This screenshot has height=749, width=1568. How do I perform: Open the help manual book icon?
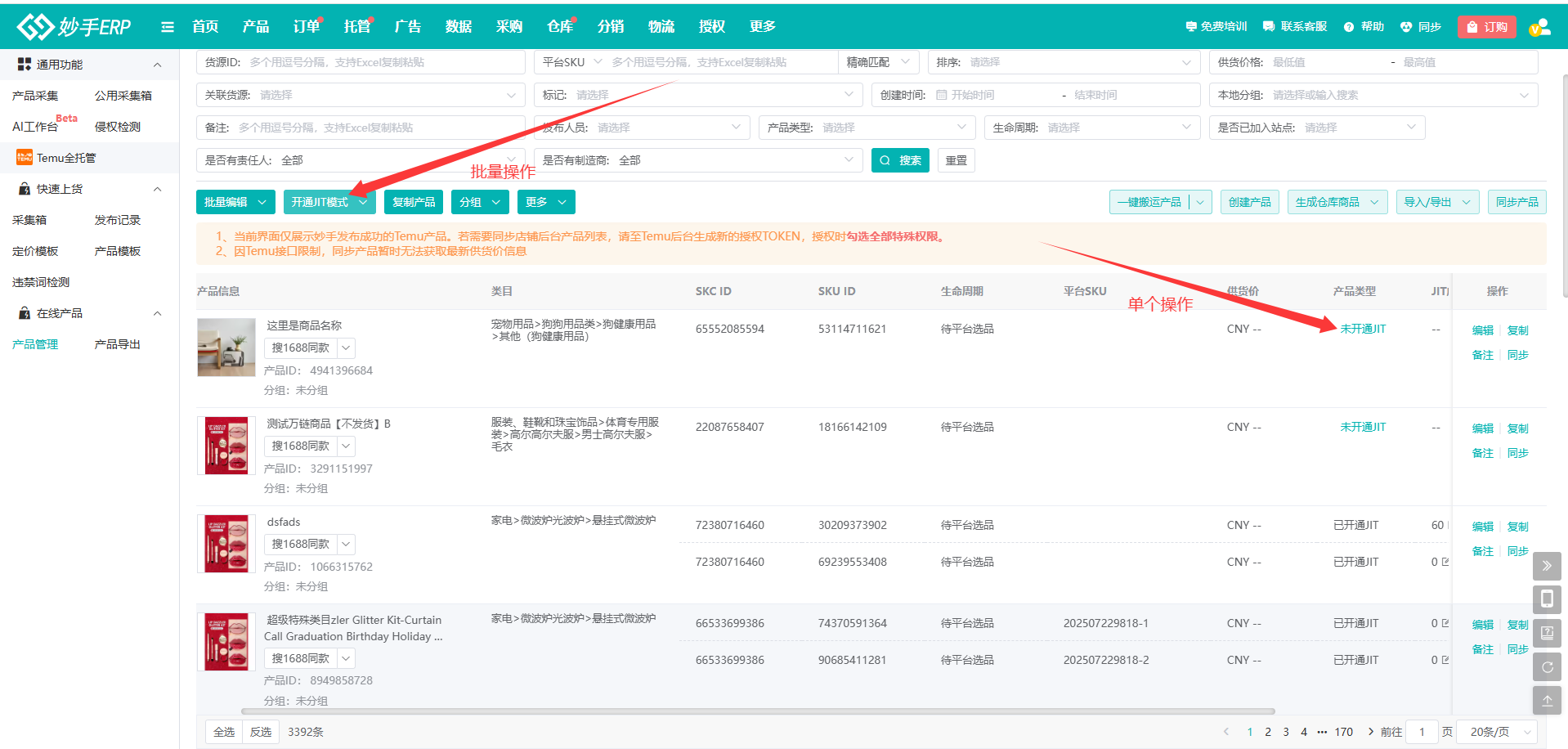pyautogui.click(x=1547, y=633)
